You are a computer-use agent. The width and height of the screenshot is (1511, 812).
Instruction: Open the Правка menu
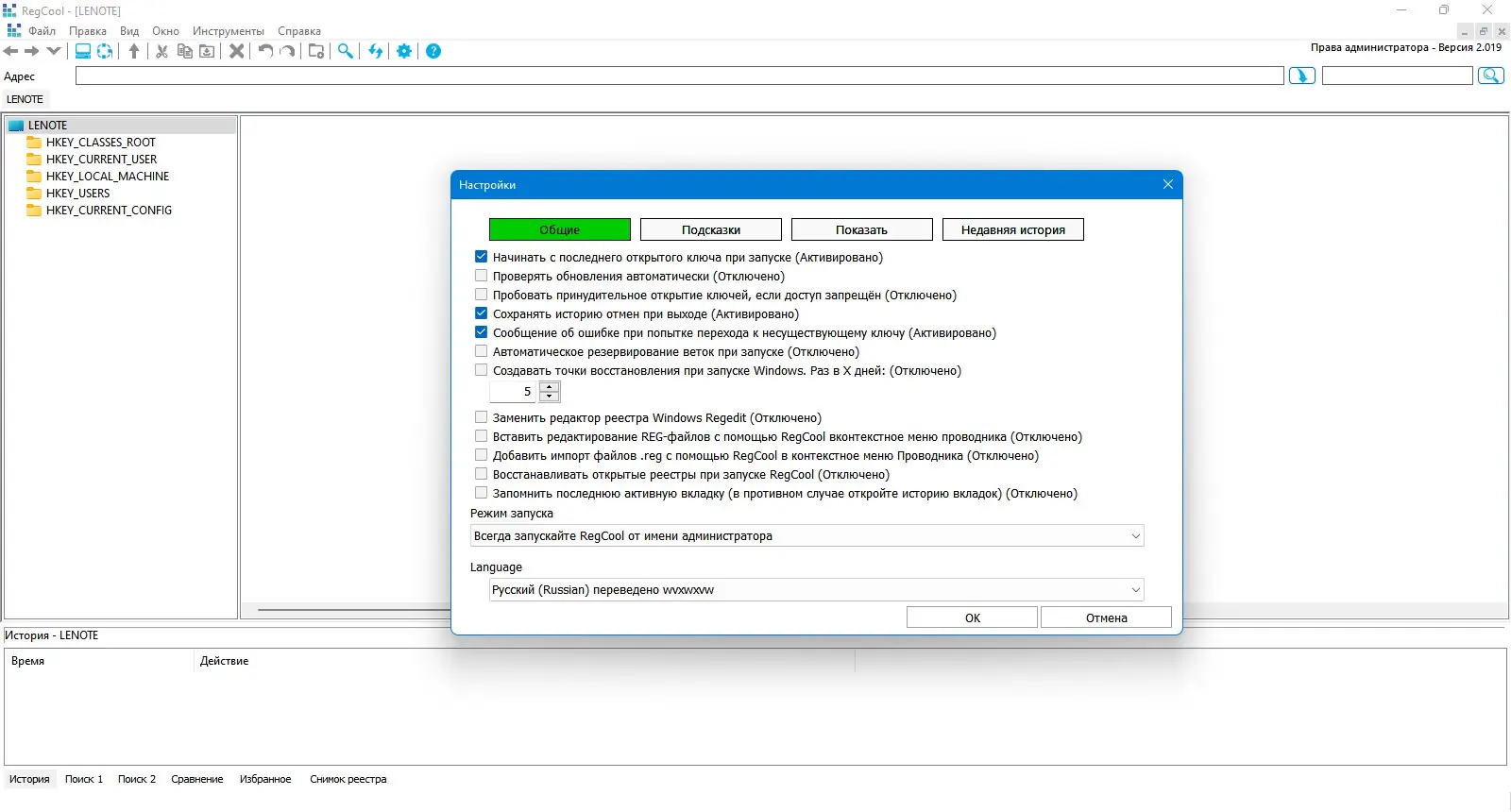point(88,31)
